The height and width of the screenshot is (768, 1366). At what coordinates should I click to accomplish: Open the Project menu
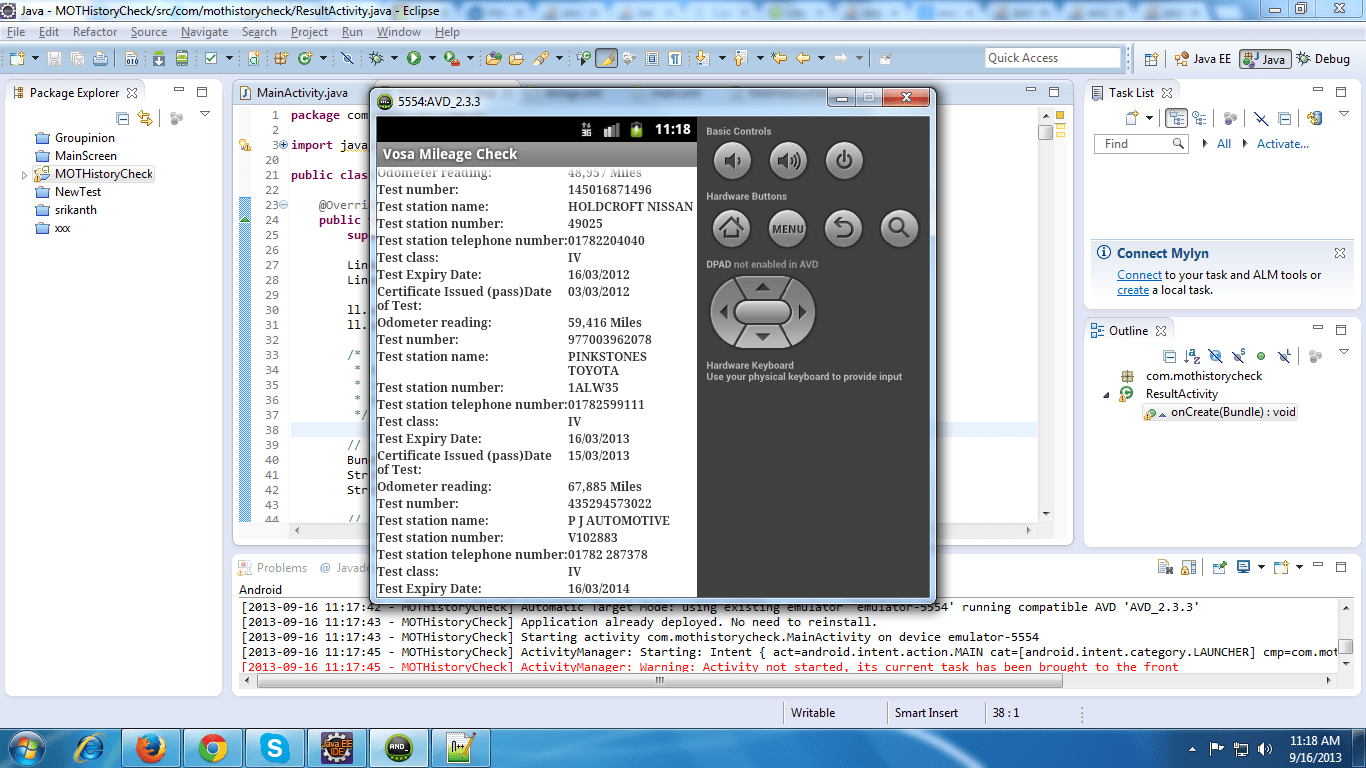click(309, 32)
